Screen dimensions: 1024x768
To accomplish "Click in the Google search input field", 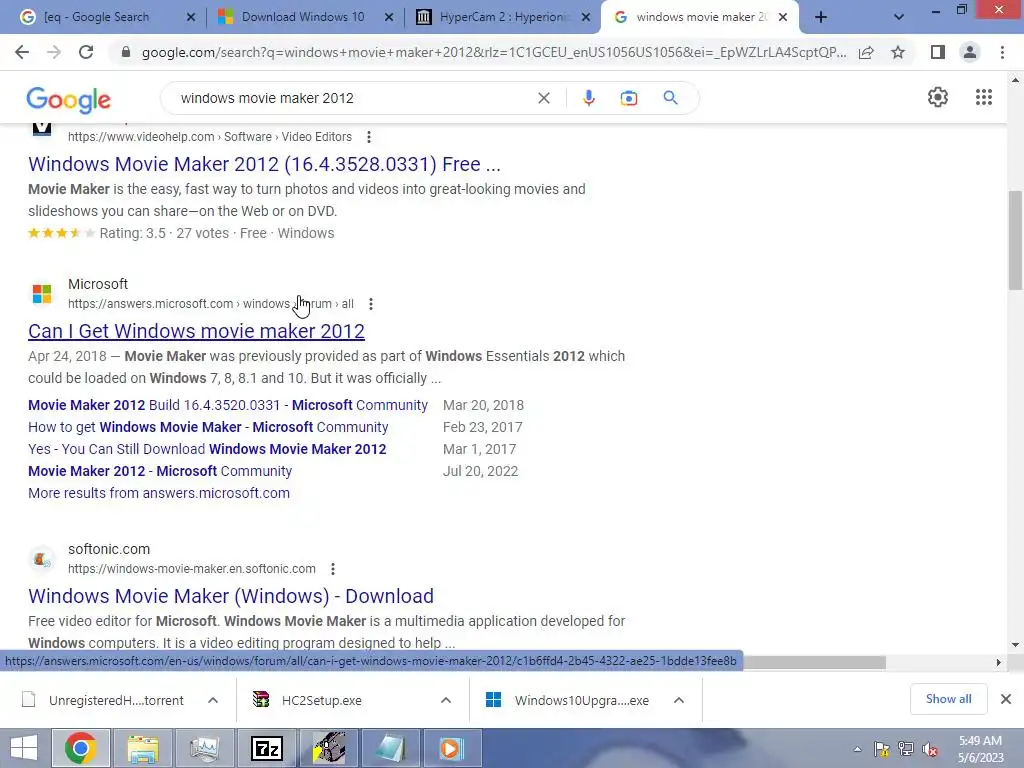I will [x=353, y=98].
